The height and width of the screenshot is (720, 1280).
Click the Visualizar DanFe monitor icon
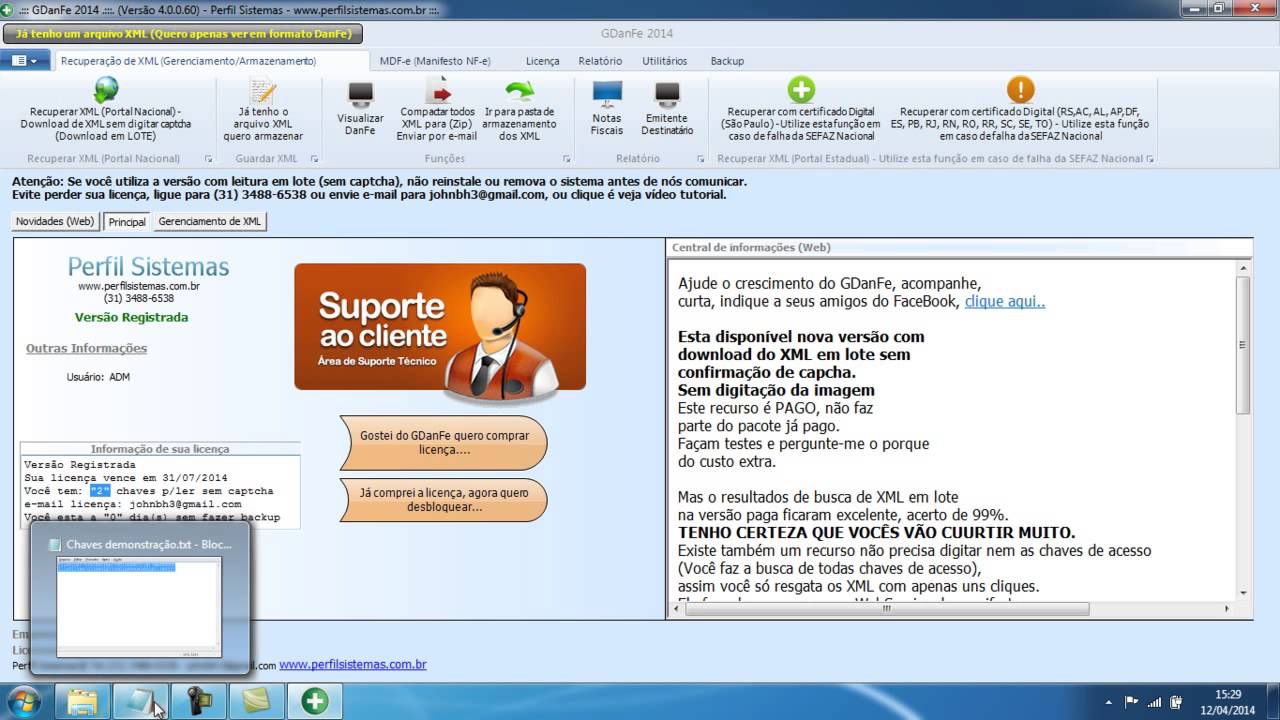[360, 95]
